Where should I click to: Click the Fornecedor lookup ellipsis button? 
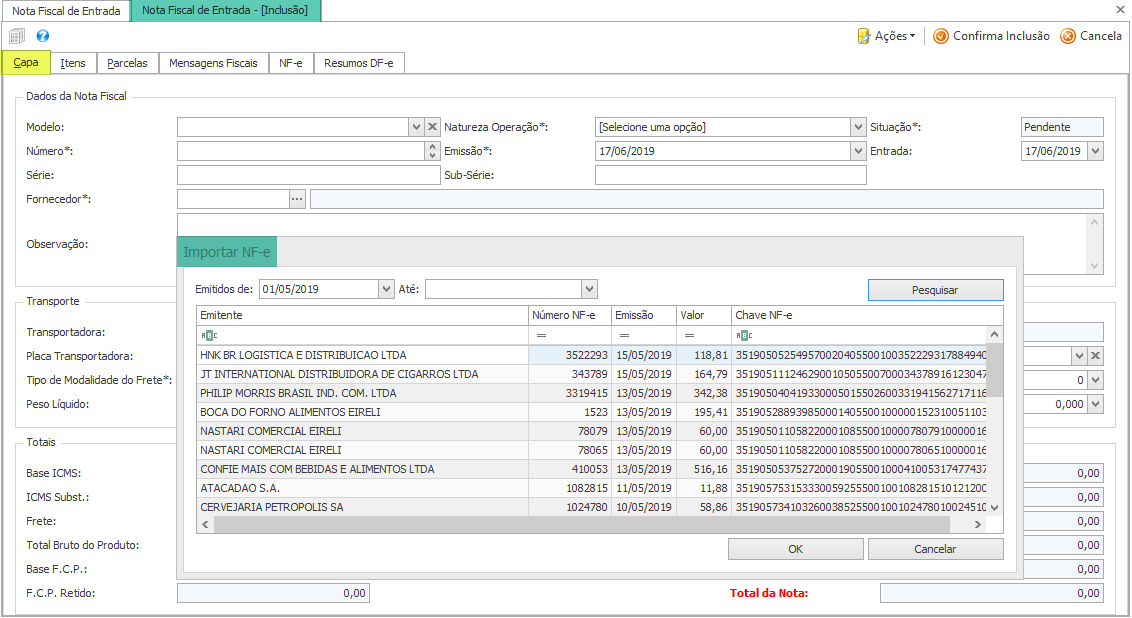pos(297,199)
